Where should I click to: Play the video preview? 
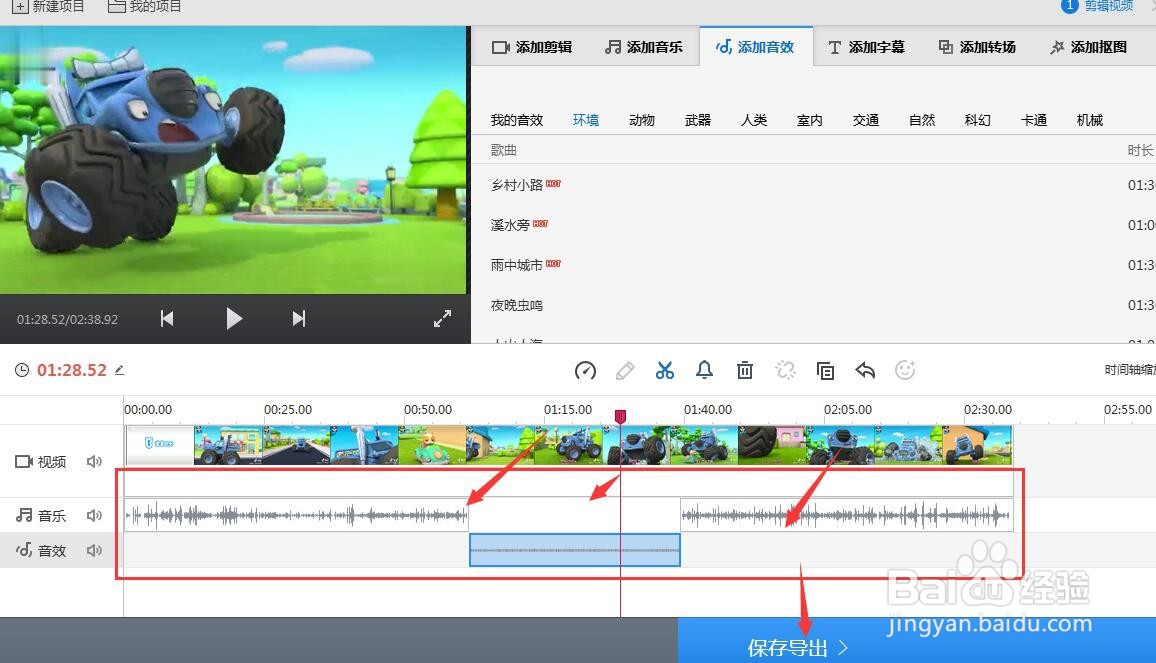click(234, 319)
